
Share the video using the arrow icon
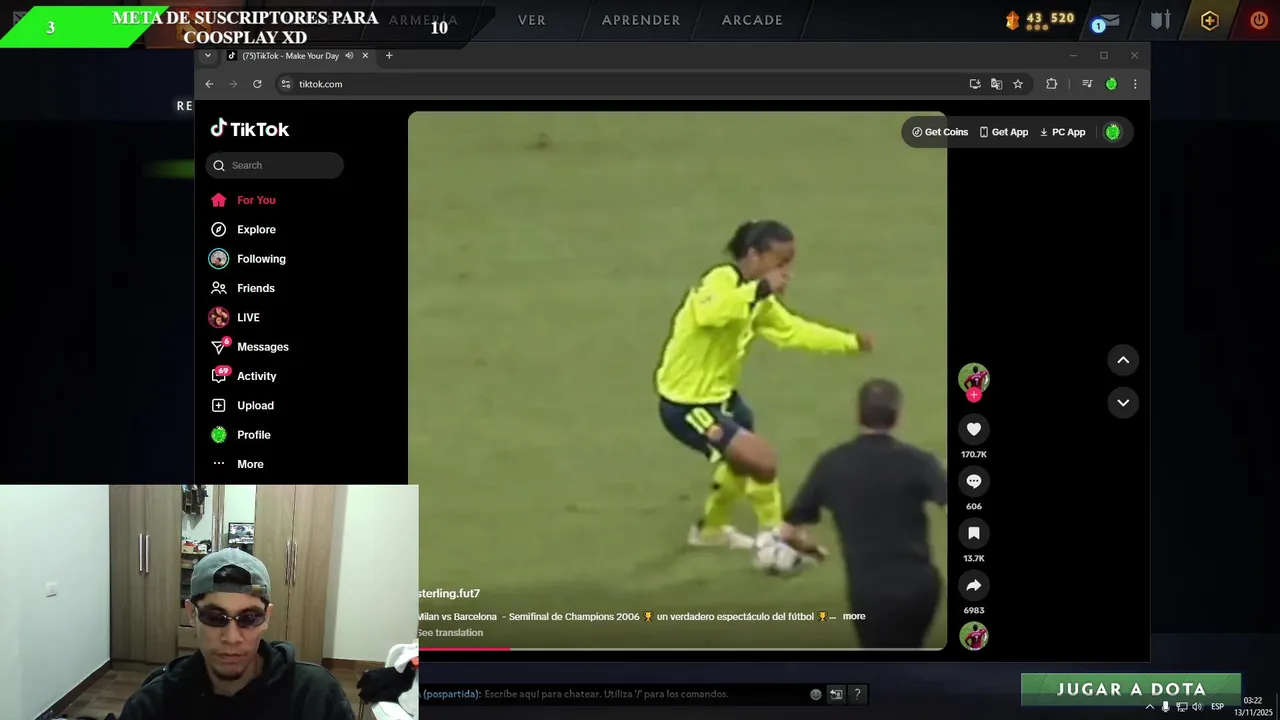pyautogui.click(x=973, y=585)
